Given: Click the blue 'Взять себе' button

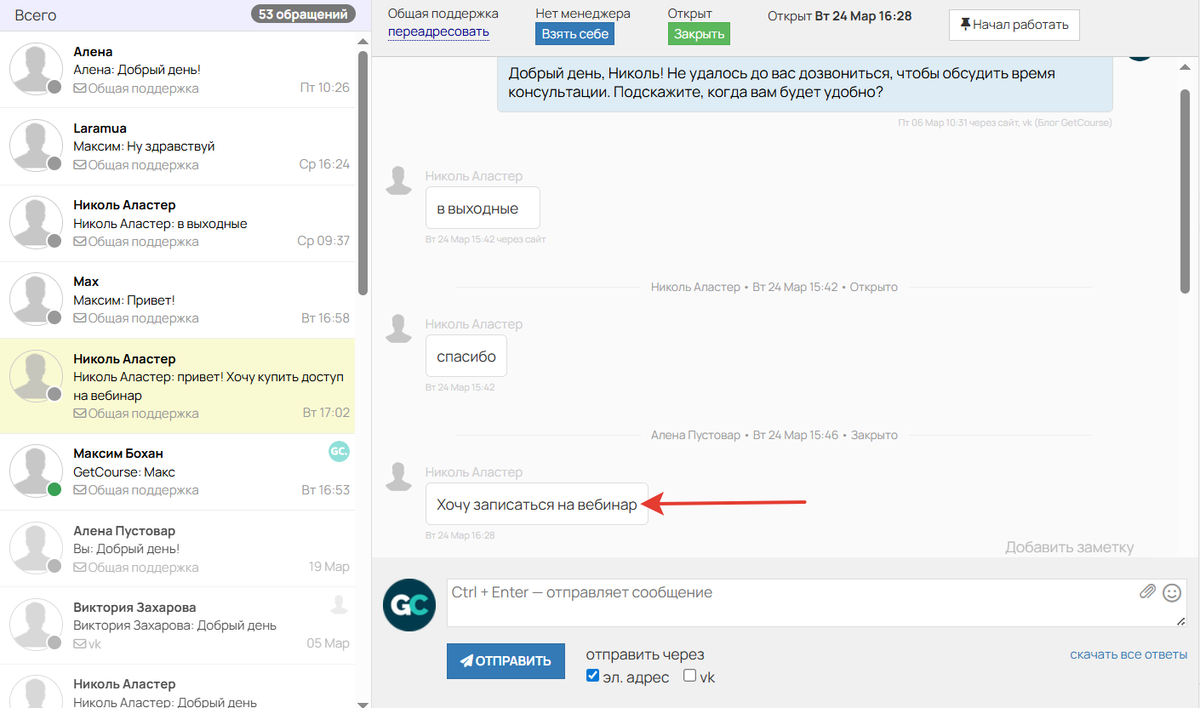Looking at the screenshot, I should (x=574, y=33).
